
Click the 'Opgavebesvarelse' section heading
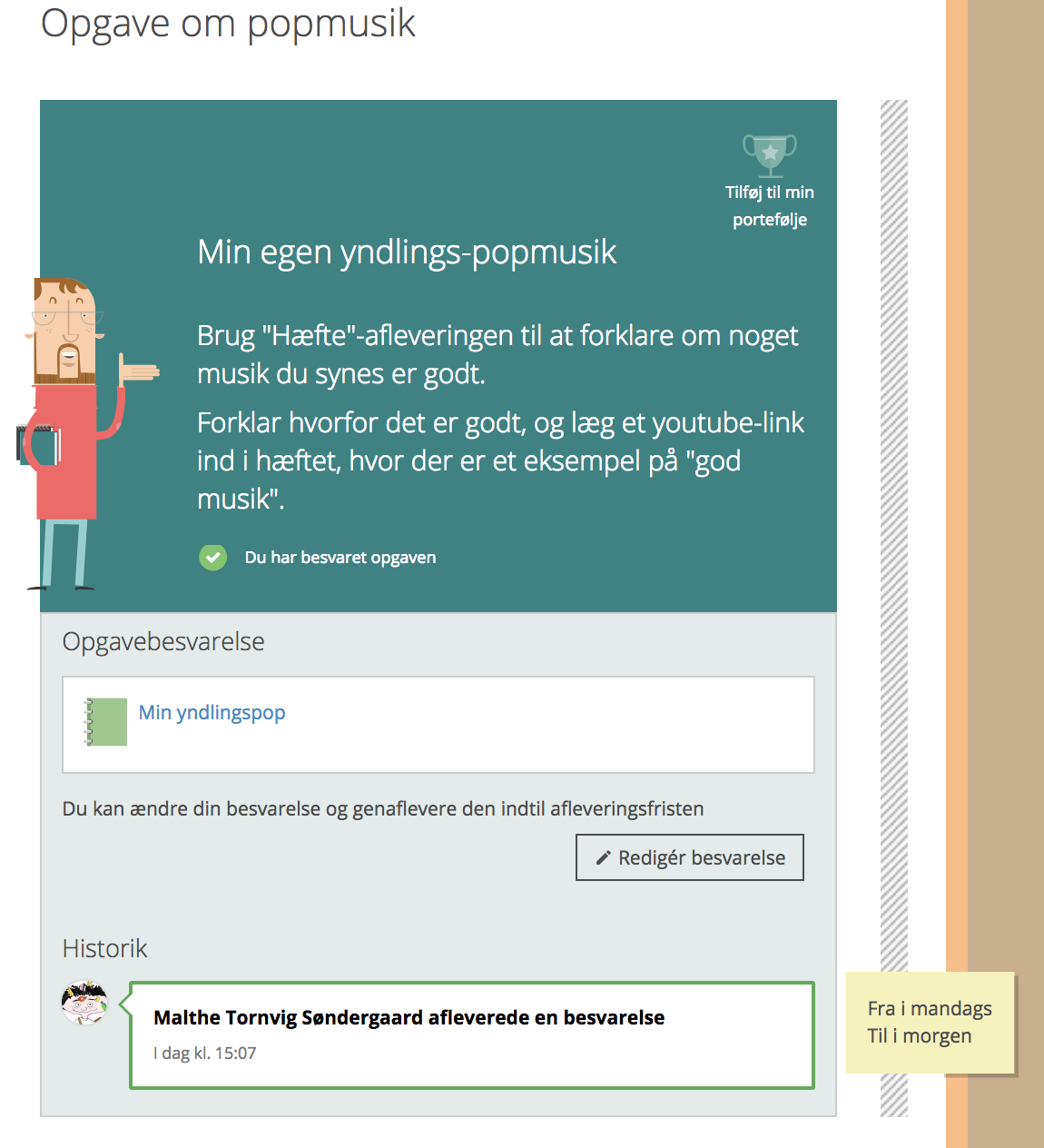click(163, 641)
